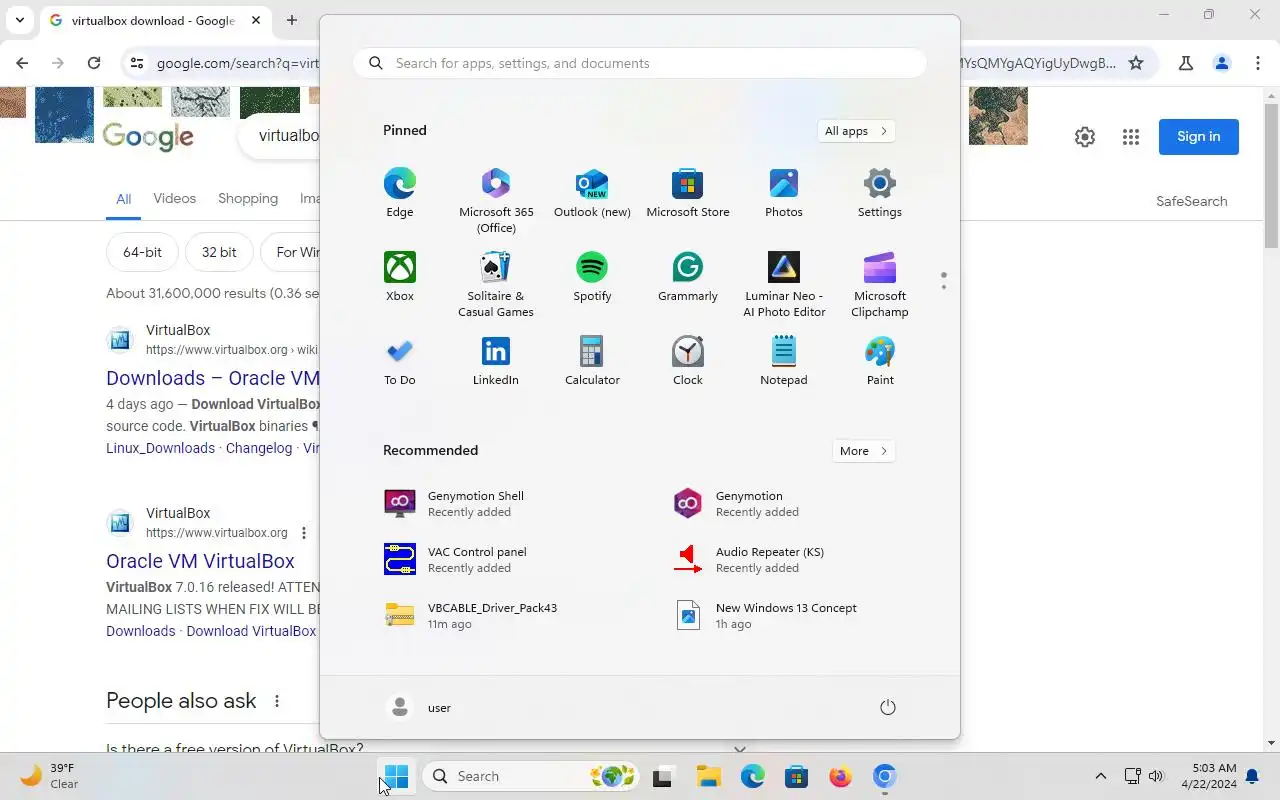Open VAC Control panel recommended item
The width and height of the screenshot is (1280, 800).
[x=495, y=559]
